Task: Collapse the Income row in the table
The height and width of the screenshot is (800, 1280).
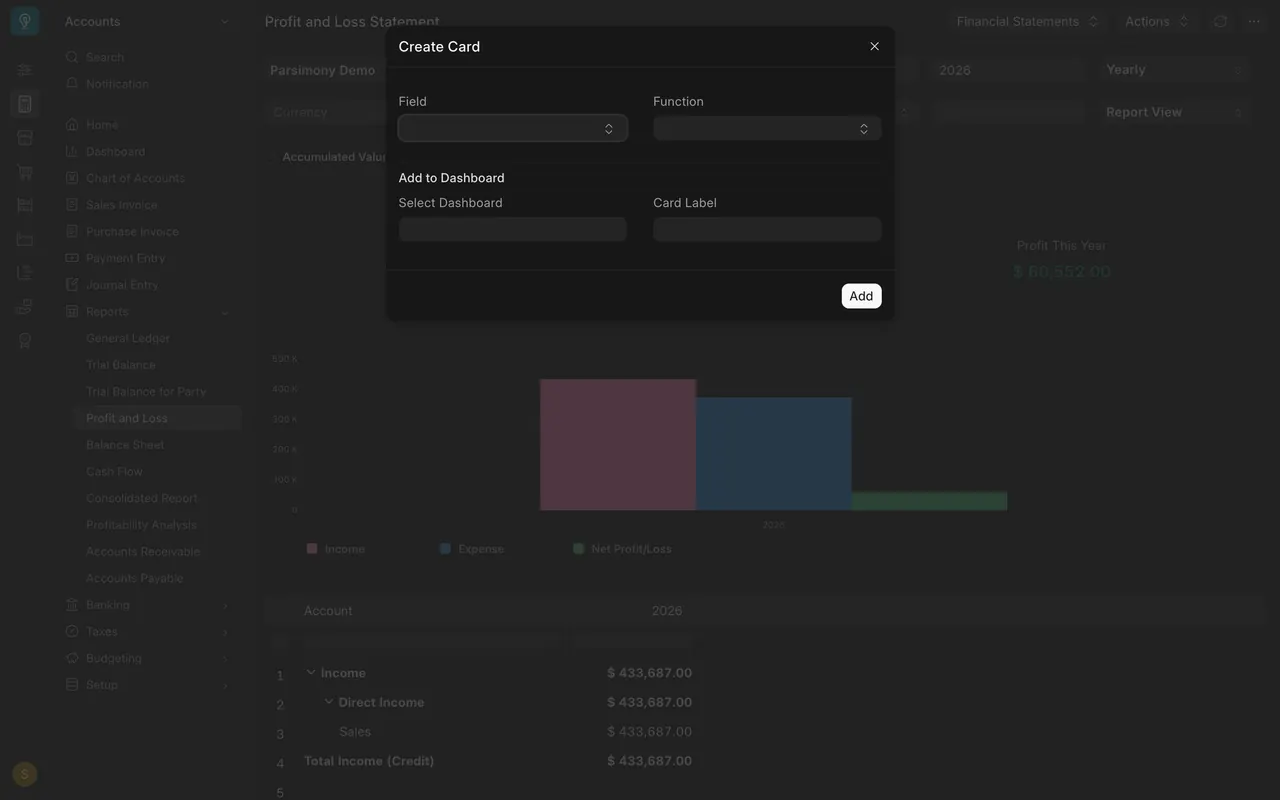Action: pyautogui.click(x=311, y=673)
